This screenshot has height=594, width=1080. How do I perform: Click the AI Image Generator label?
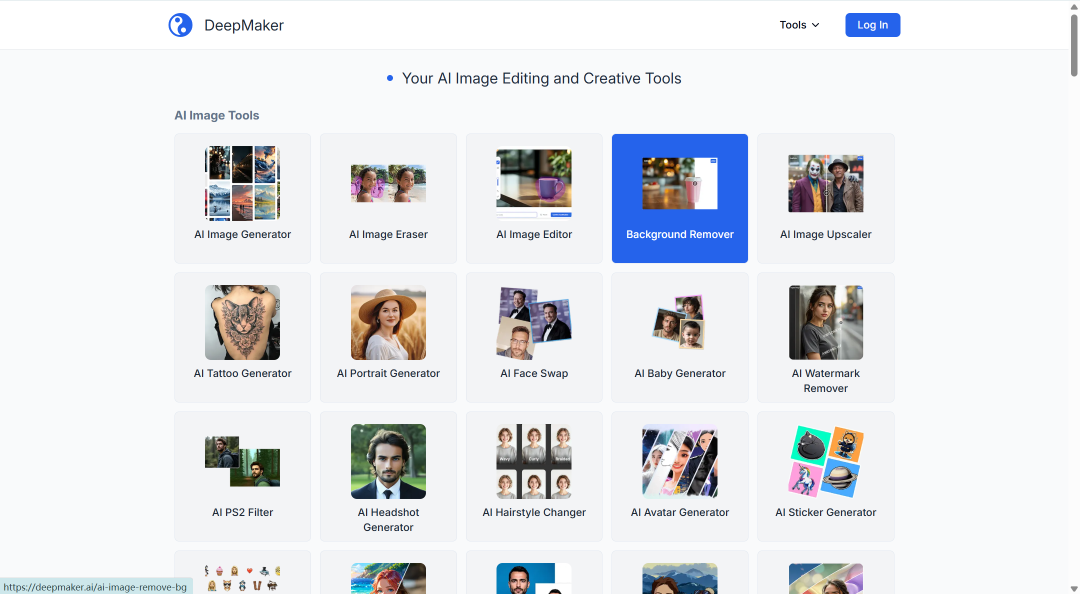tap(242, 234)
